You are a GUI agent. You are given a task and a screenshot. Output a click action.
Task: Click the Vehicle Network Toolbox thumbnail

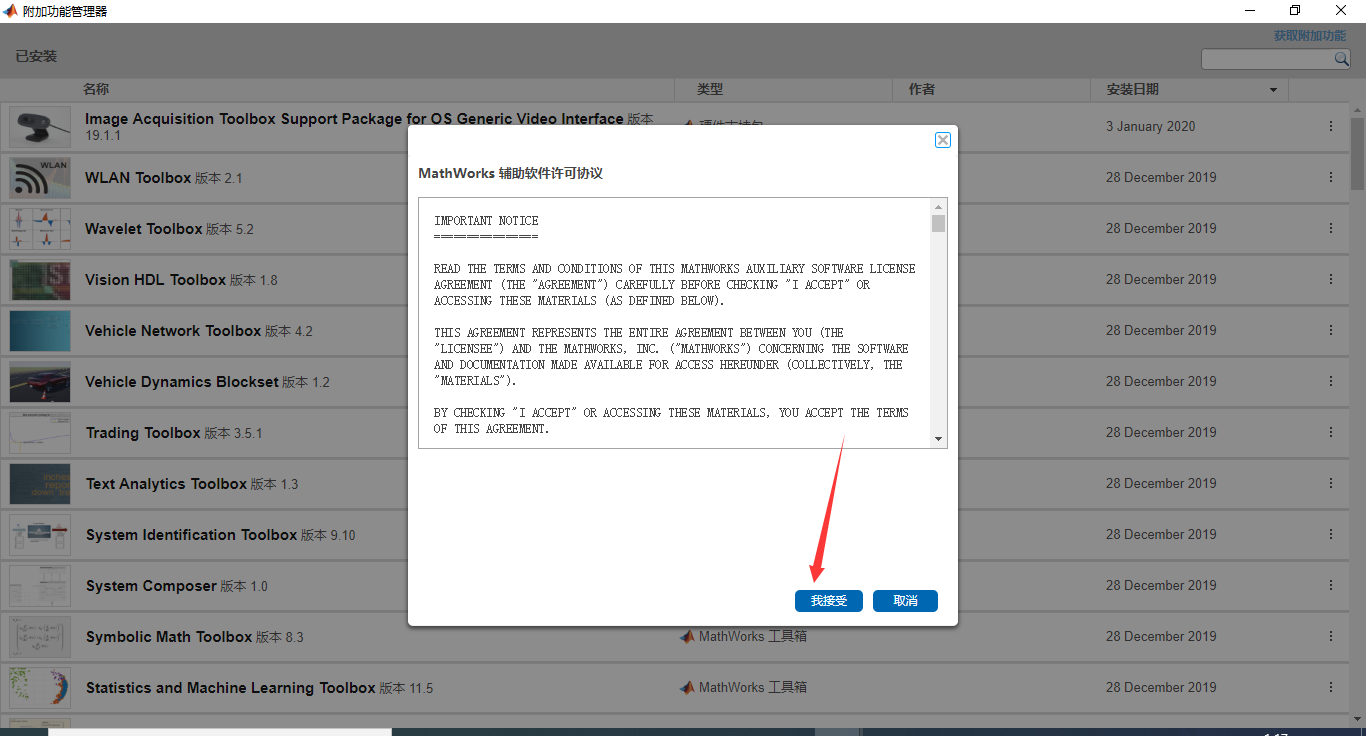pos(40,331)
